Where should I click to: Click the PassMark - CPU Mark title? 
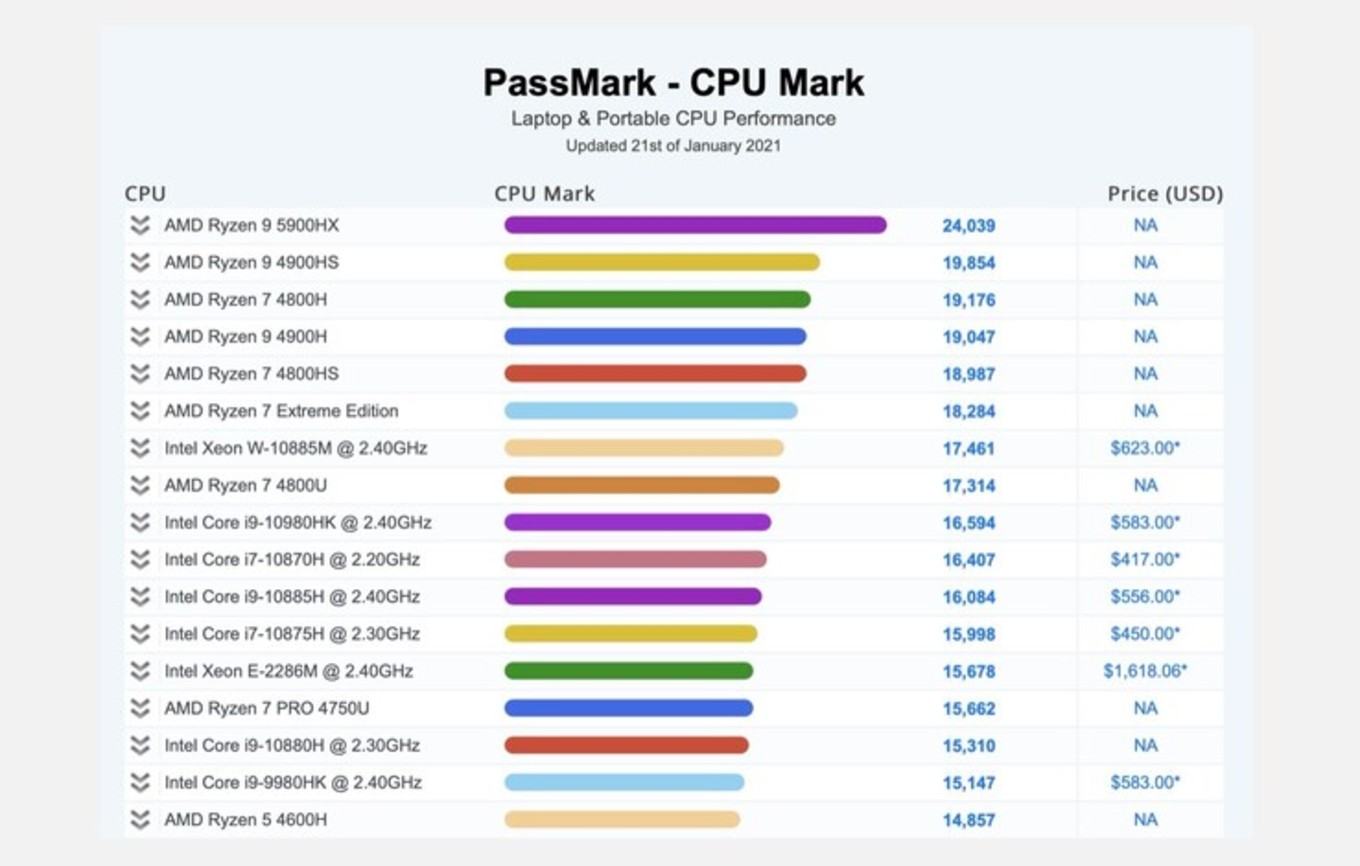point(674,82)
